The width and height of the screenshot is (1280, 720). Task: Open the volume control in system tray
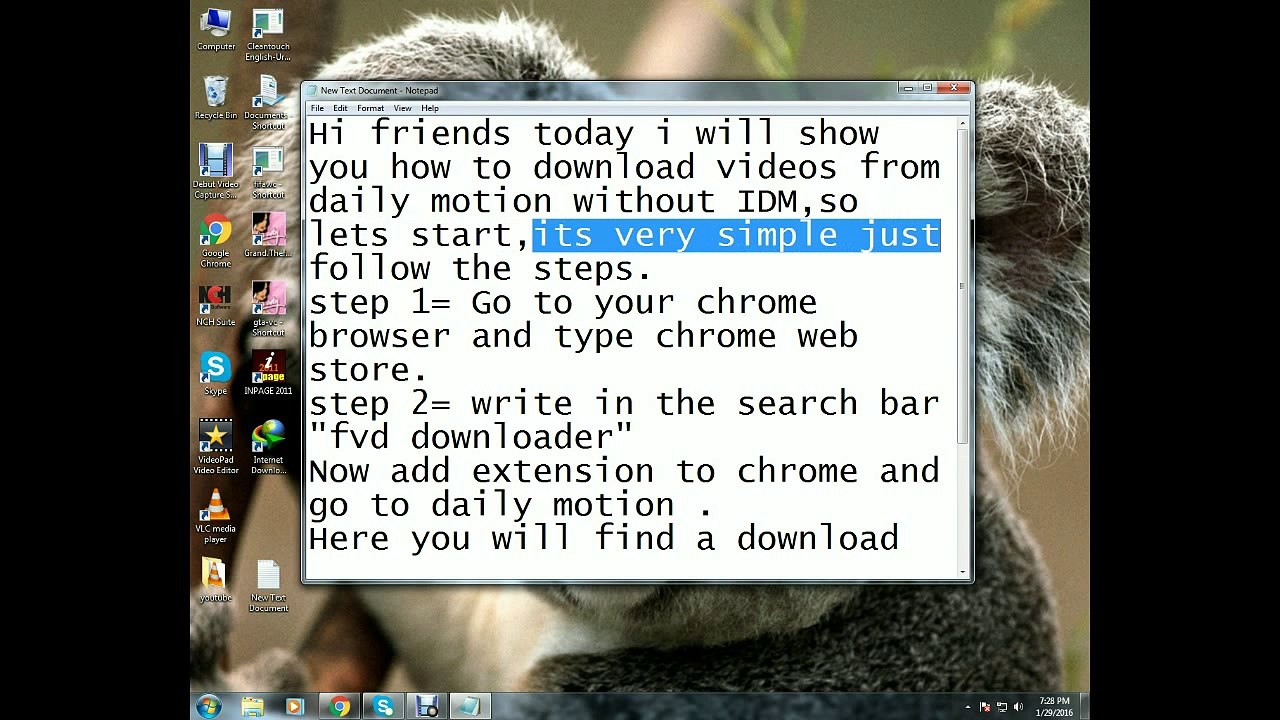click(x=1019, y=707)
